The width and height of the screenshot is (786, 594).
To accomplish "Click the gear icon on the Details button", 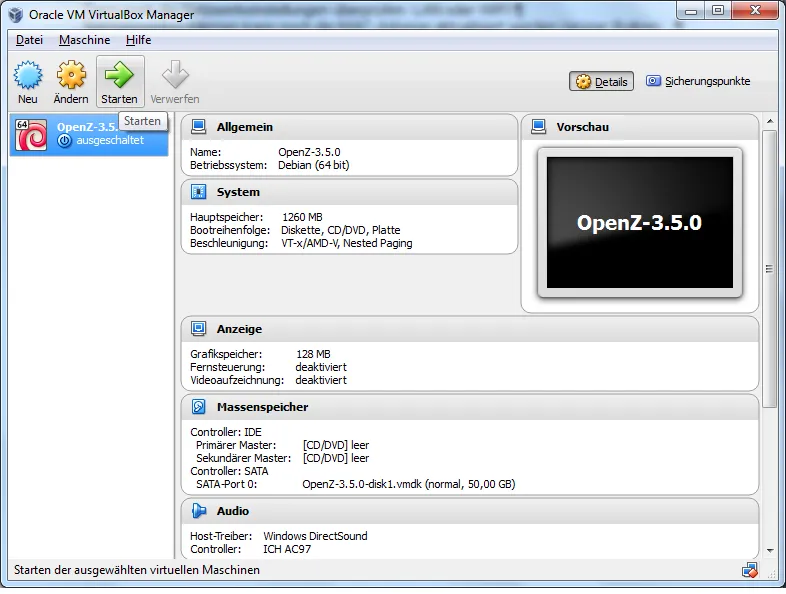I will [583, 82].
